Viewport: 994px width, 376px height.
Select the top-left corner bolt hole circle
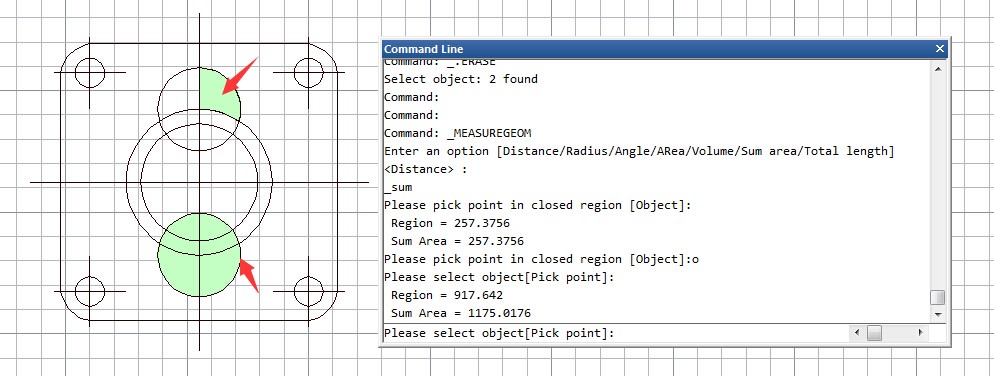coord(90,72)
